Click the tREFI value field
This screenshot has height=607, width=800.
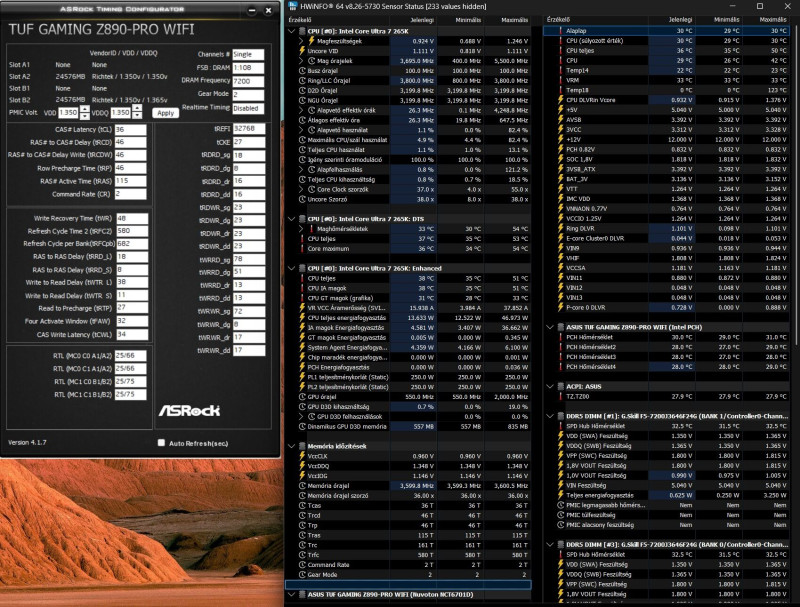click(x=249, y=129)
